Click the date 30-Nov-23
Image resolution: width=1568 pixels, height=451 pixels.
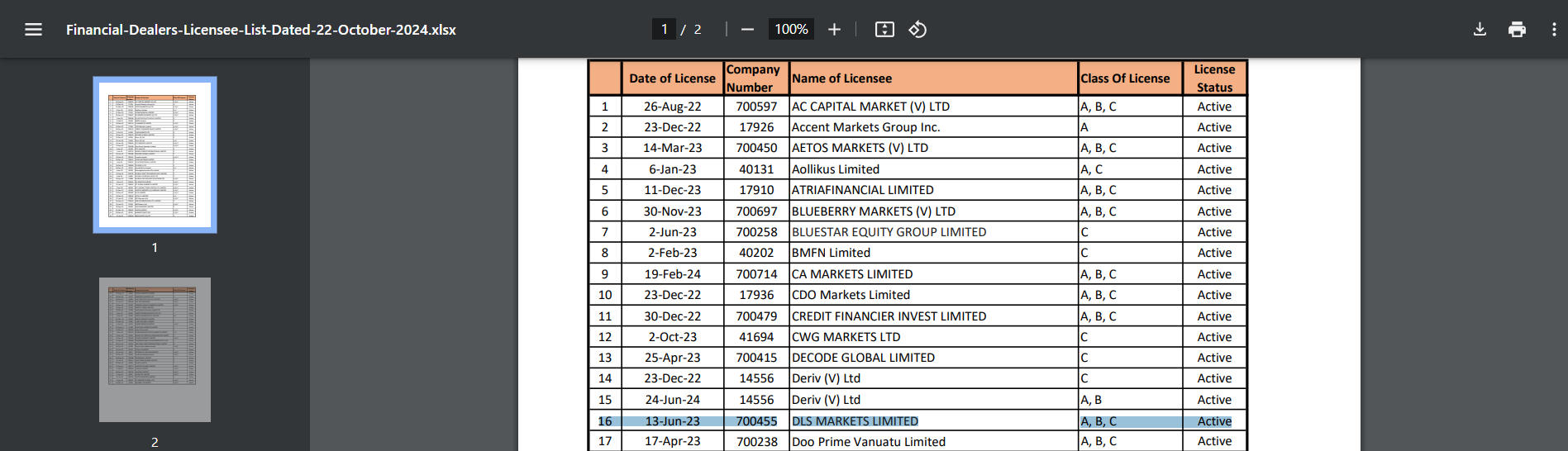click(672, 211)
